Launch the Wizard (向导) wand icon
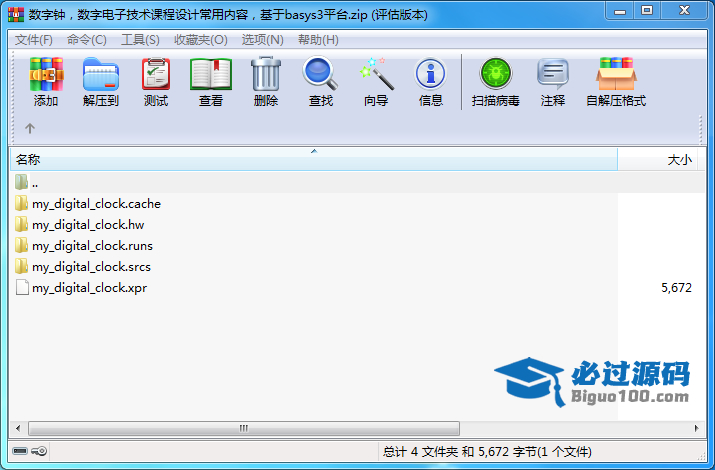Screen dimensions: 715x470 pos(376,73)
